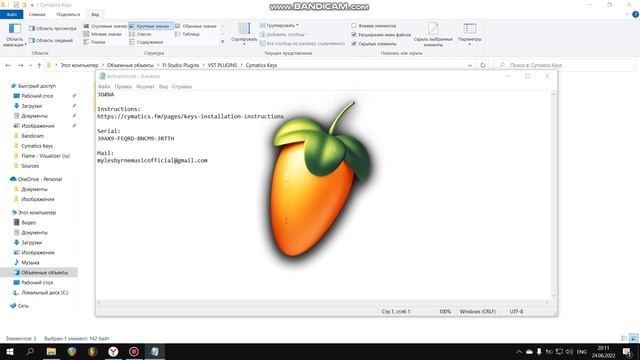This screenshot has width=640, height=360.
Task: Open Bandicam recorder icon in taskbar
Action: [x=134, y=351]
